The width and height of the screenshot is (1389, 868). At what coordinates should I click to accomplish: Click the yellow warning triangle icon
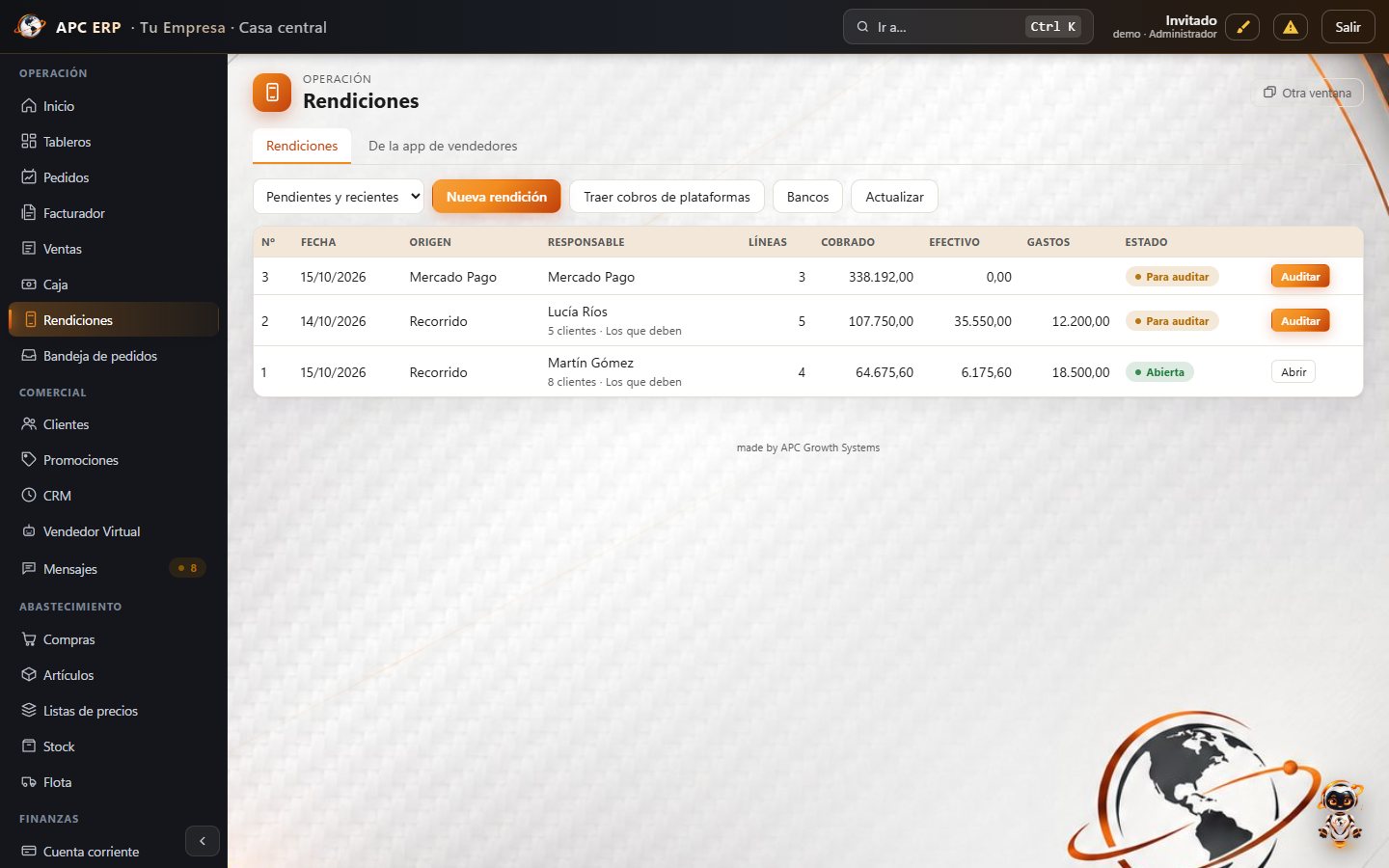coord(1291,27)
